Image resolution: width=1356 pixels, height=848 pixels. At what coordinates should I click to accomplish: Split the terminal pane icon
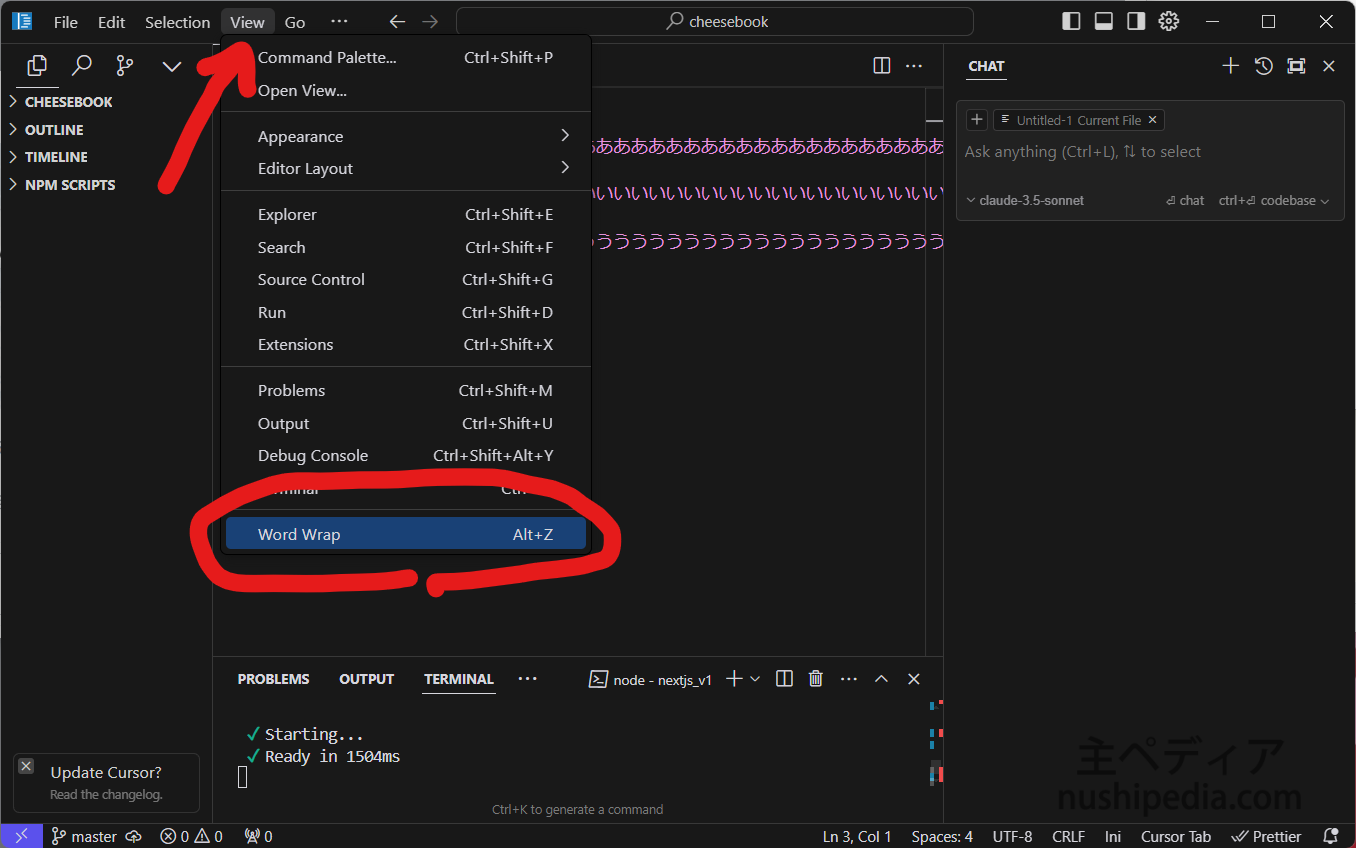(784, 679)
